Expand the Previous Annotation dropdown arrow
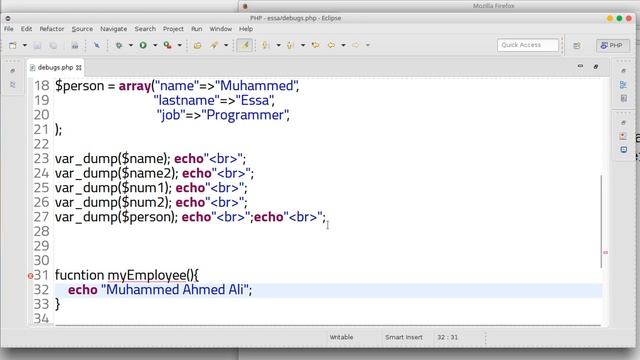 302,45
